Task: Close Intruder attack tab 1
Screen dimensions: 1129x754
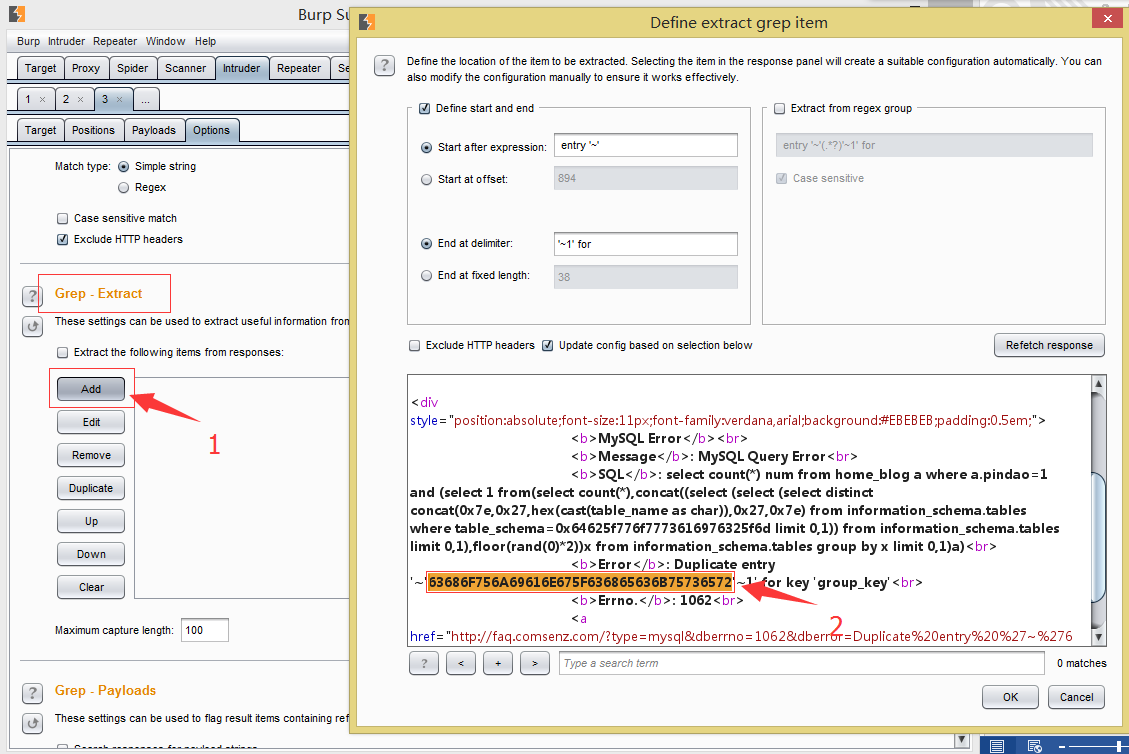Action: tap(42, 99)
